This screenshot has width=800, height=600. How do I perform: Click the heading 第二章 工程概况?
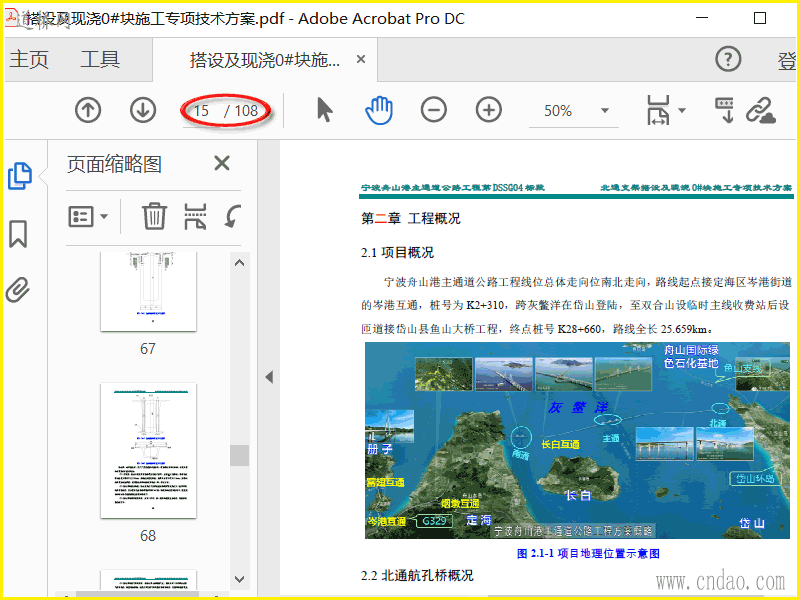click(x=411, y=218)
